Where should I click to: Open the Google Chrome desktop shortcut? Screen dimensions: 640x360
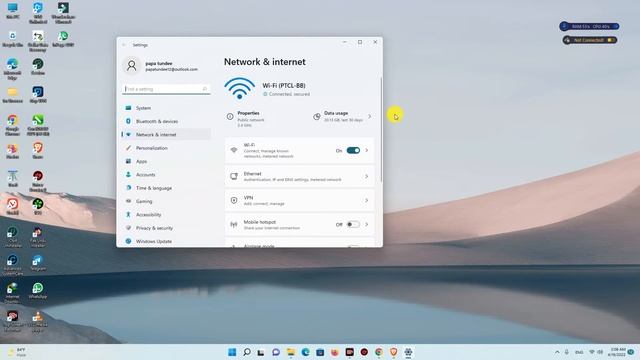click(x=13, y=125)
